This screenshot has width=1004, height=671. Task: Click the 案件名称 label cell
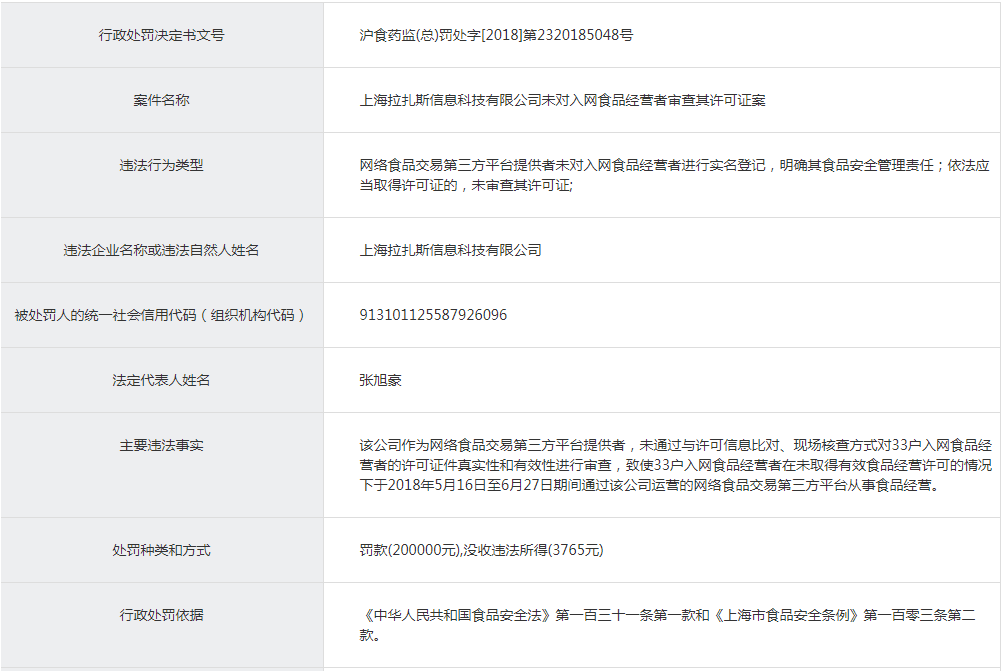161,100
